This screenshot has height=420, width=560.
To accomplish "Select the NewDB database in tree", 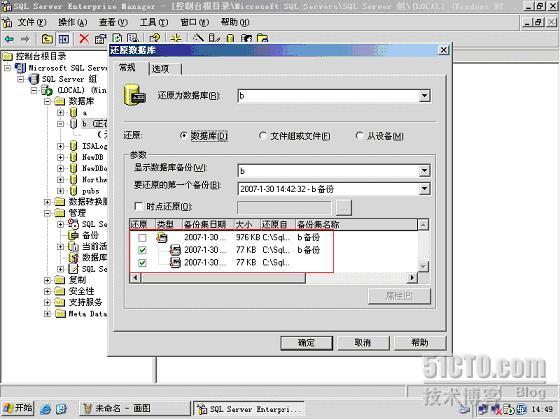I will coord(93,157).
